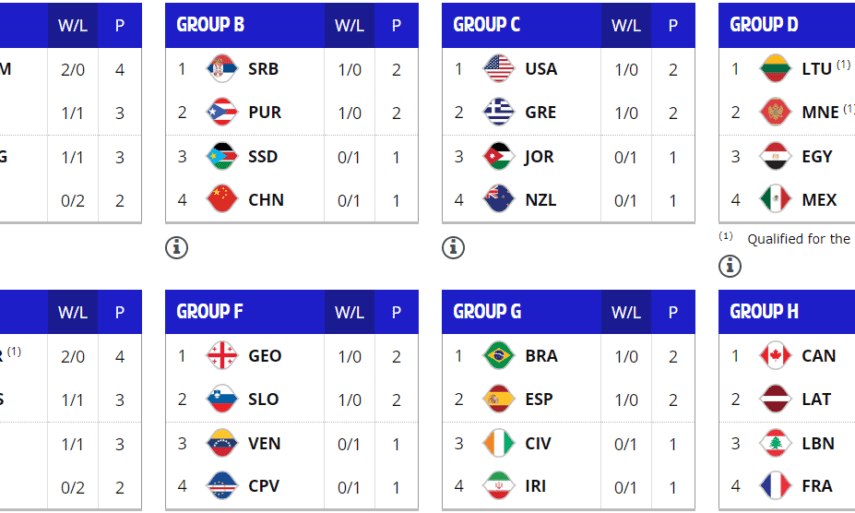Click the Puerto Rico flag icon
Image resolution: width=855 pixels, height=513 pixels.
point(221,112)
